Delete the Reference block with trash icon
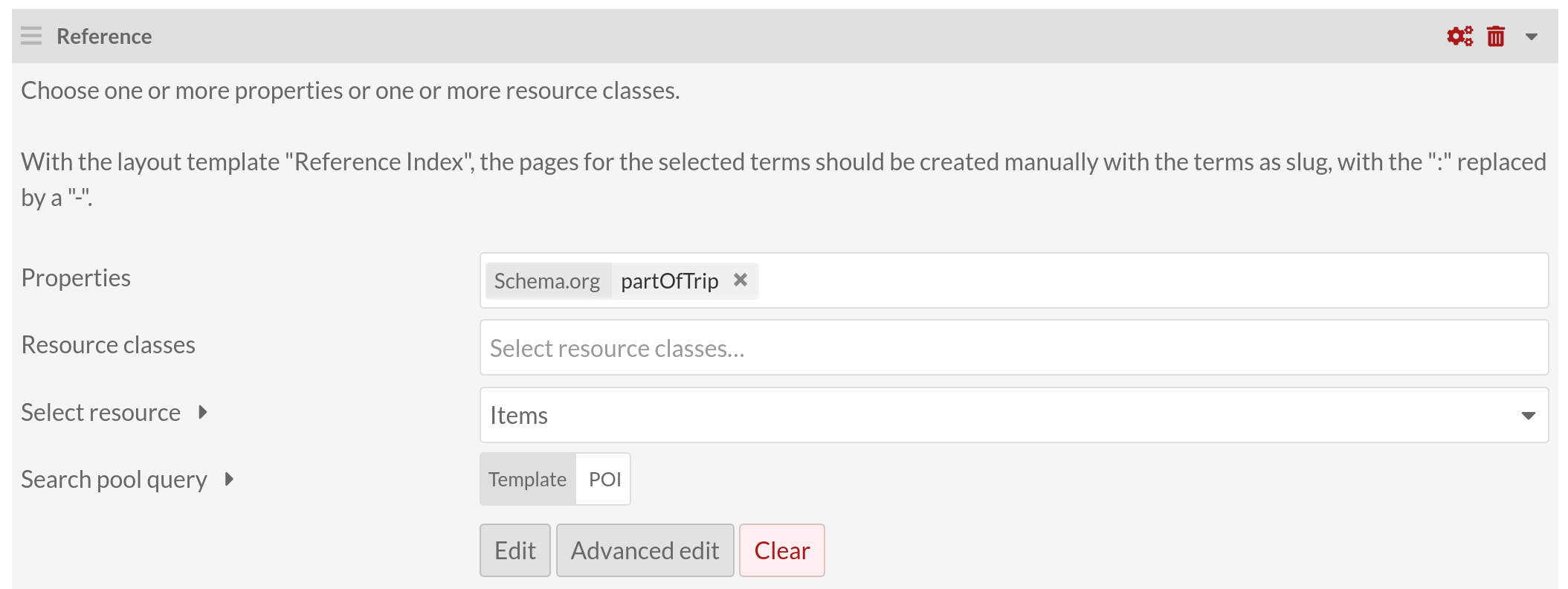Image resolution: width=1568 pixels, height=589 pixels. 1496,36
